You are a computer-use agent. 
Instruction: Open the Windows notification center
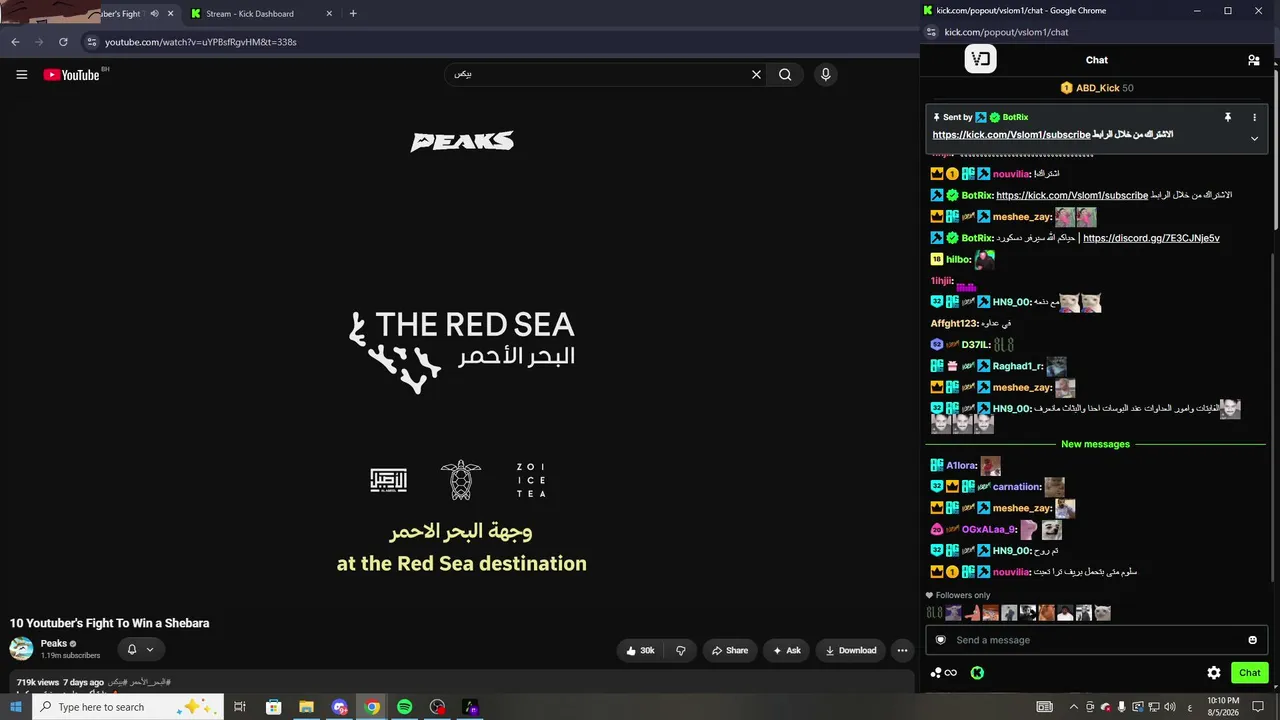tap(1257, 707)
